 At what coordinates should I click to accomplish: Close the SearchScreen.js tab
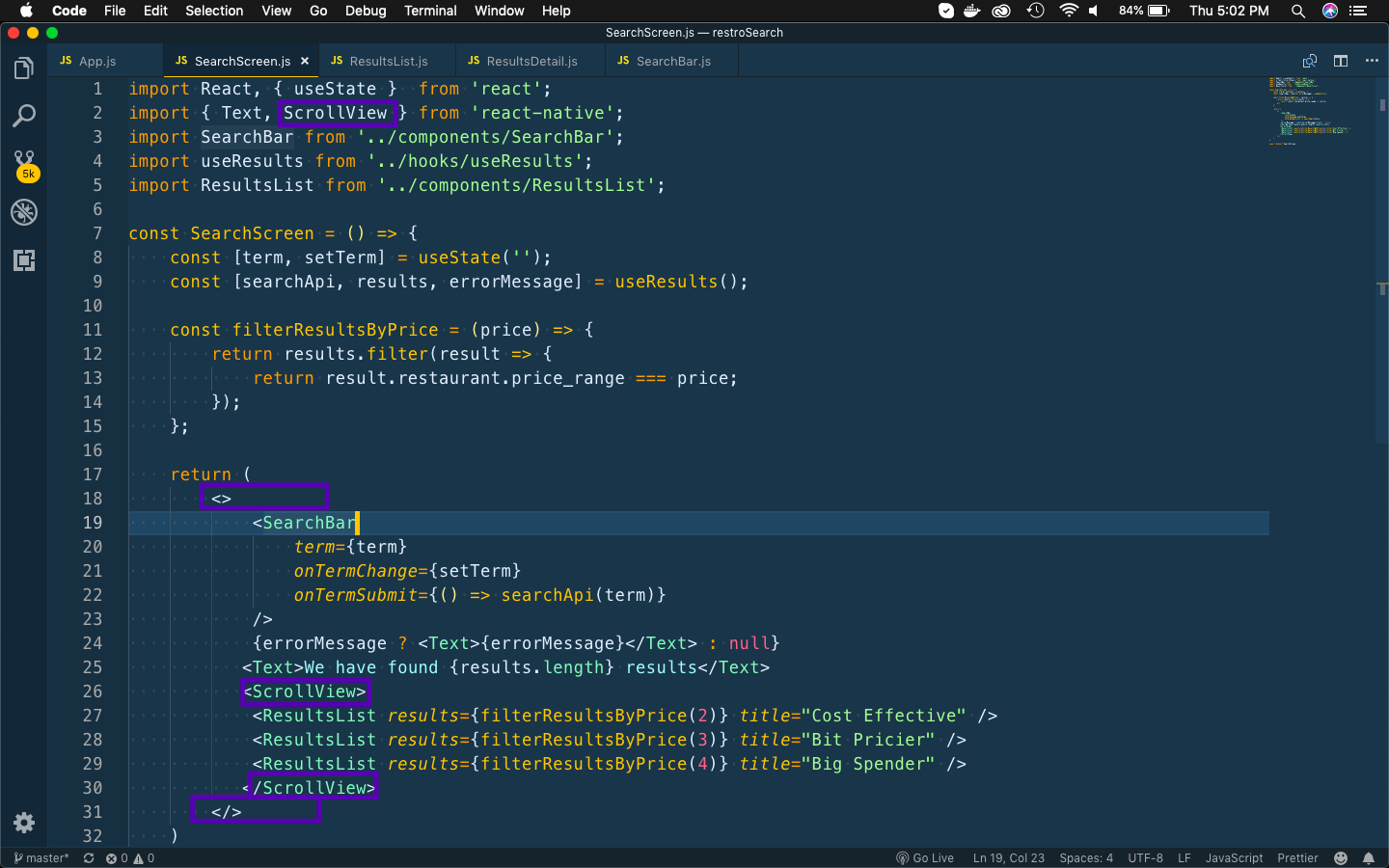pyautogui.click(x=305, y=61)
